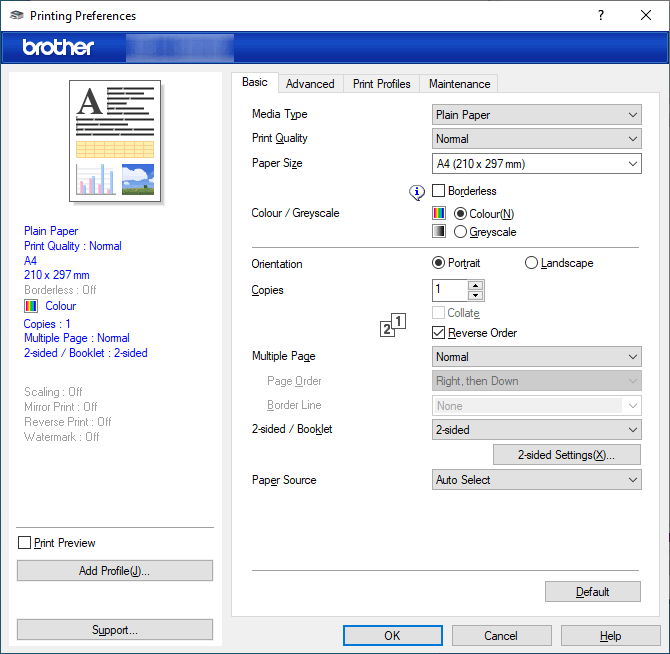
Task: Click the title bar question mark help button
Action: [601, 16]
